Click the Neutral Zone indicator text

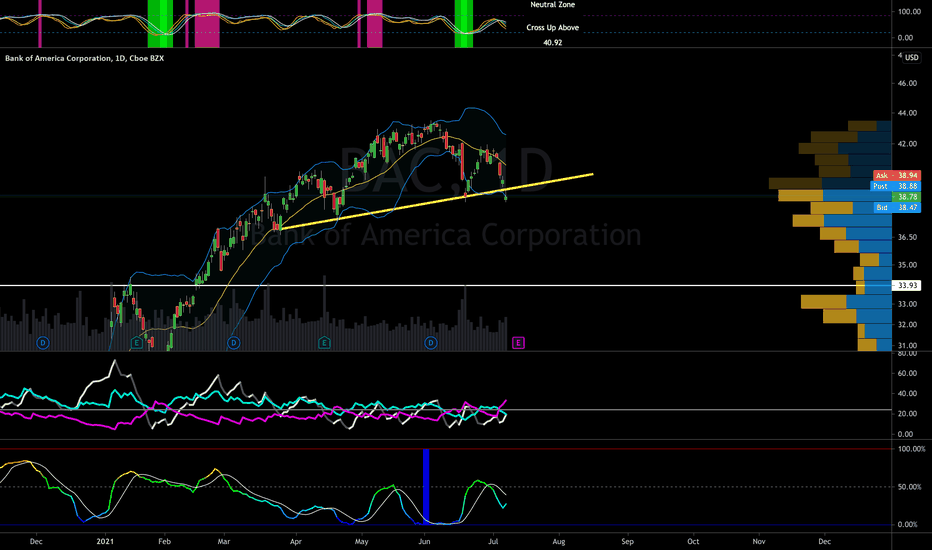pyautogui.click(x=552, y=5)
